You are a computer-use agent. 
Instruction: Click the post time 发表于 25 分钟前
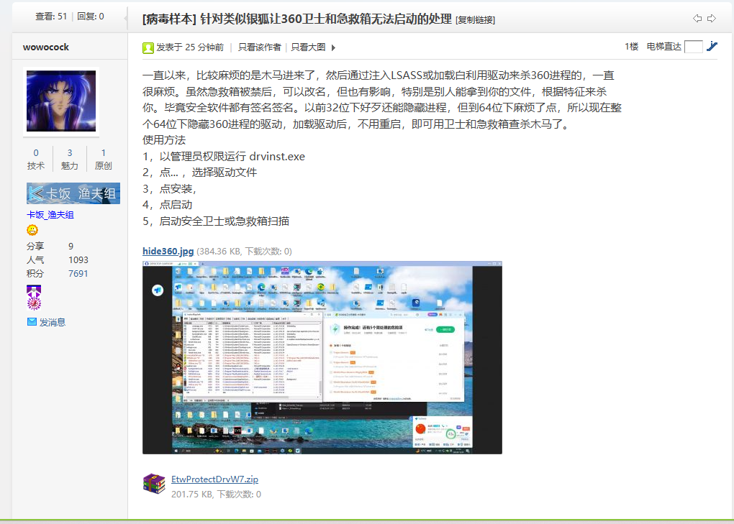click(x=190, y=47)
